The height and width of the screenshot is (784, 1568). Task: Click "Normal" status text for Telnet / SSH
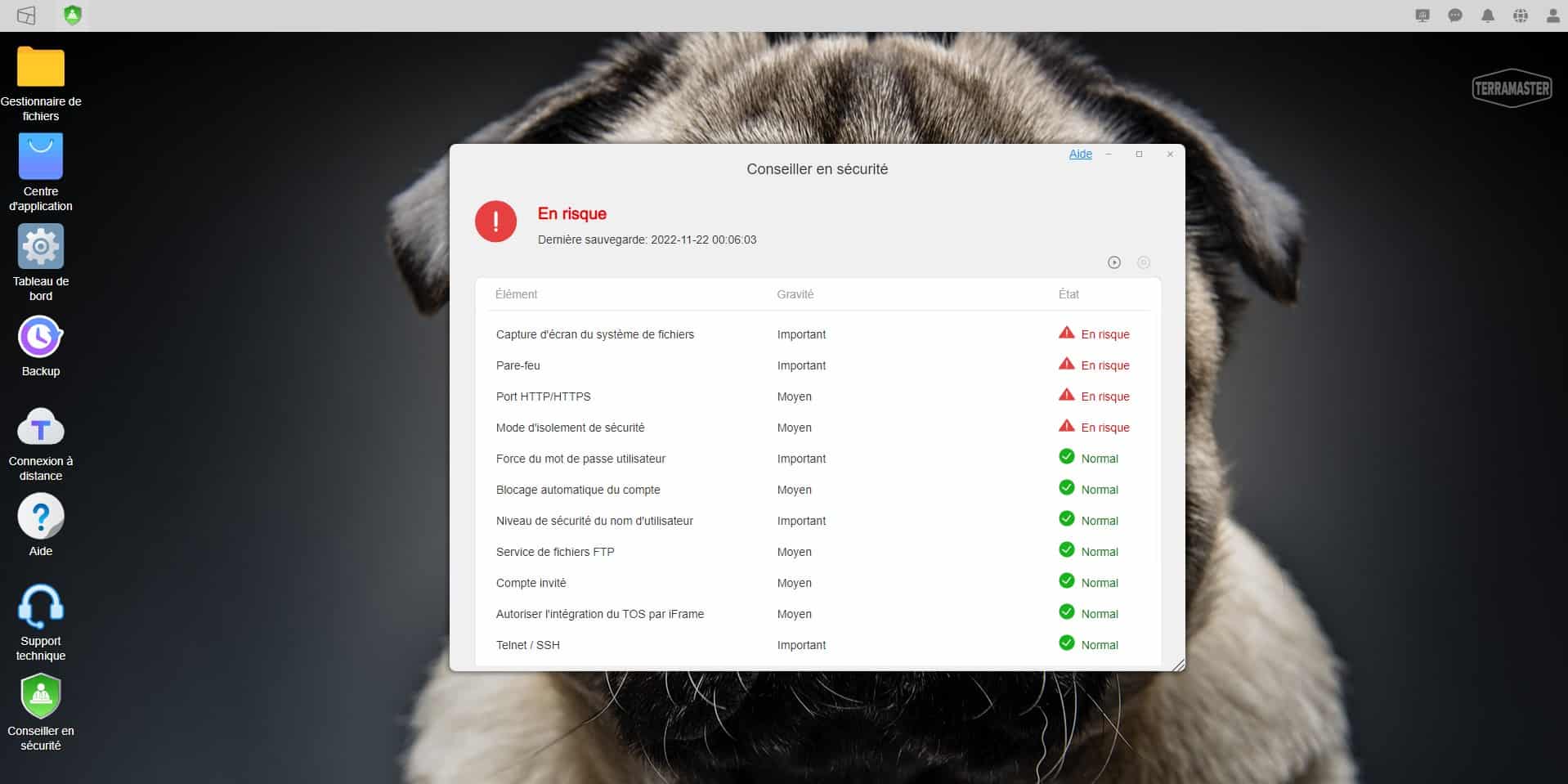(1100, 645)
